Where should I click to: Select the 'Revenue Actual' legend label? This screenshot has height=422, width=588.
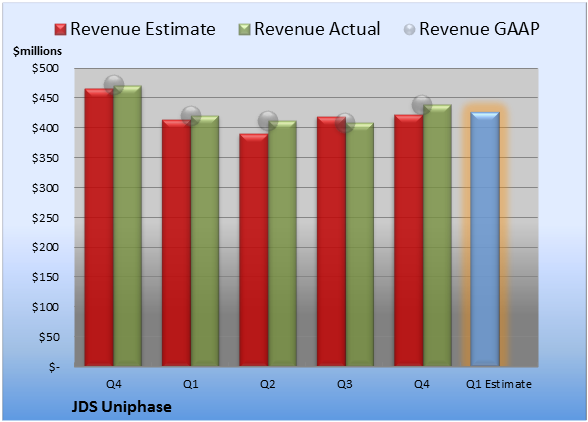(x=317, y=29)
